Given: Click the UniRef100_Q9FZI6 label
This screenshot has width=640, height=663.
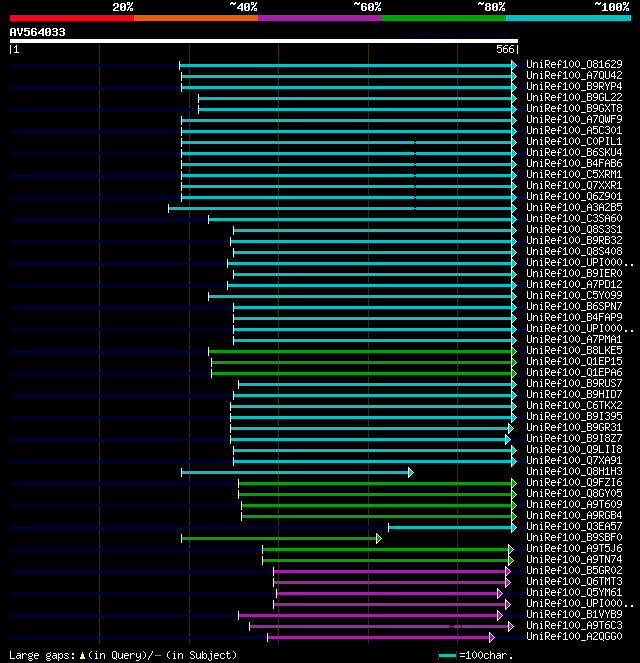Looking at the screenshot, I should 574,482.
